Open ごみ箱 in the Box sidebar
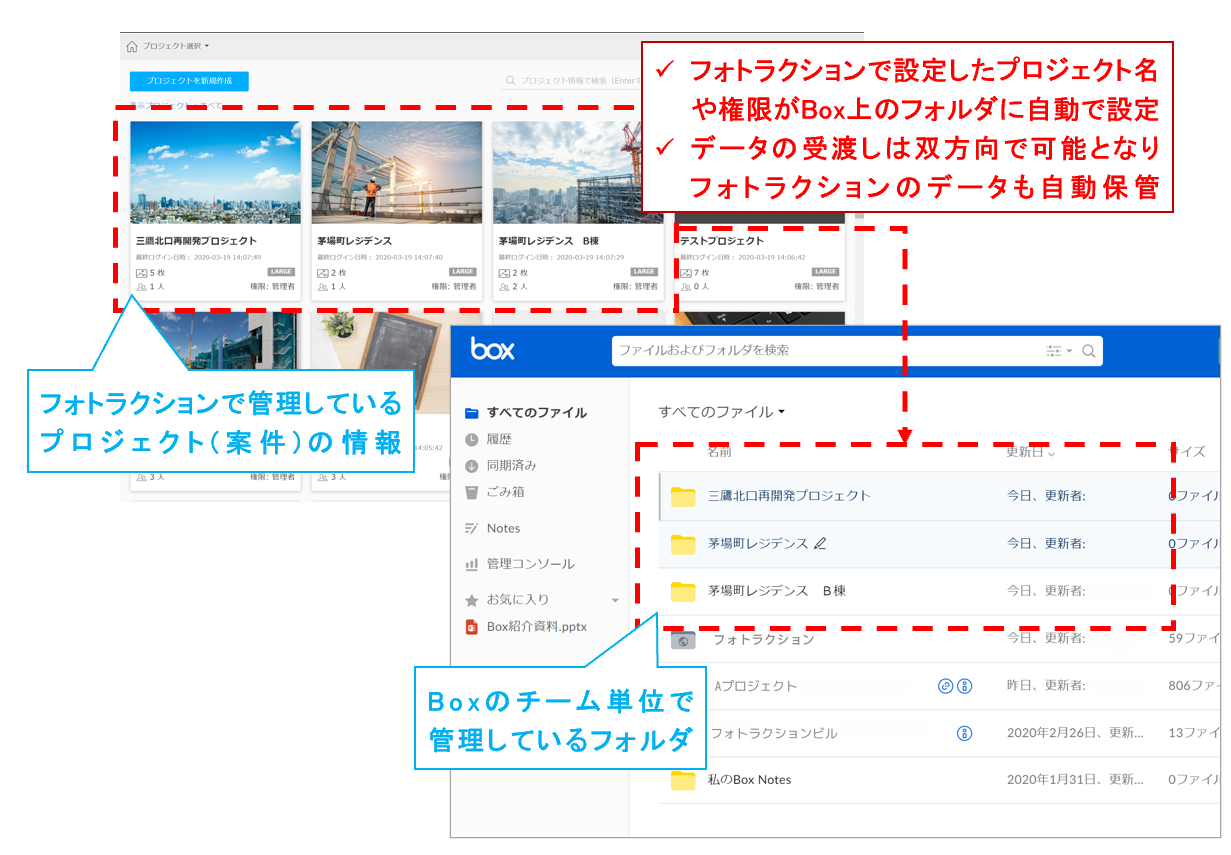The width and height of the screenshot is (1231, 855). tap(506, 492)
